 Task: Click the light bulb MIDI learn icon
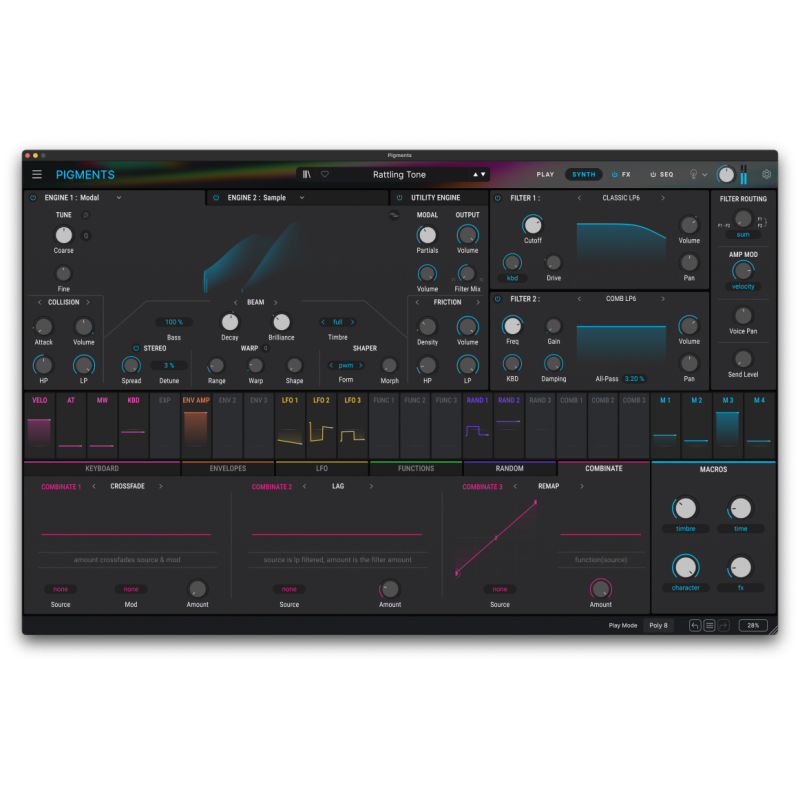point(693,174)
